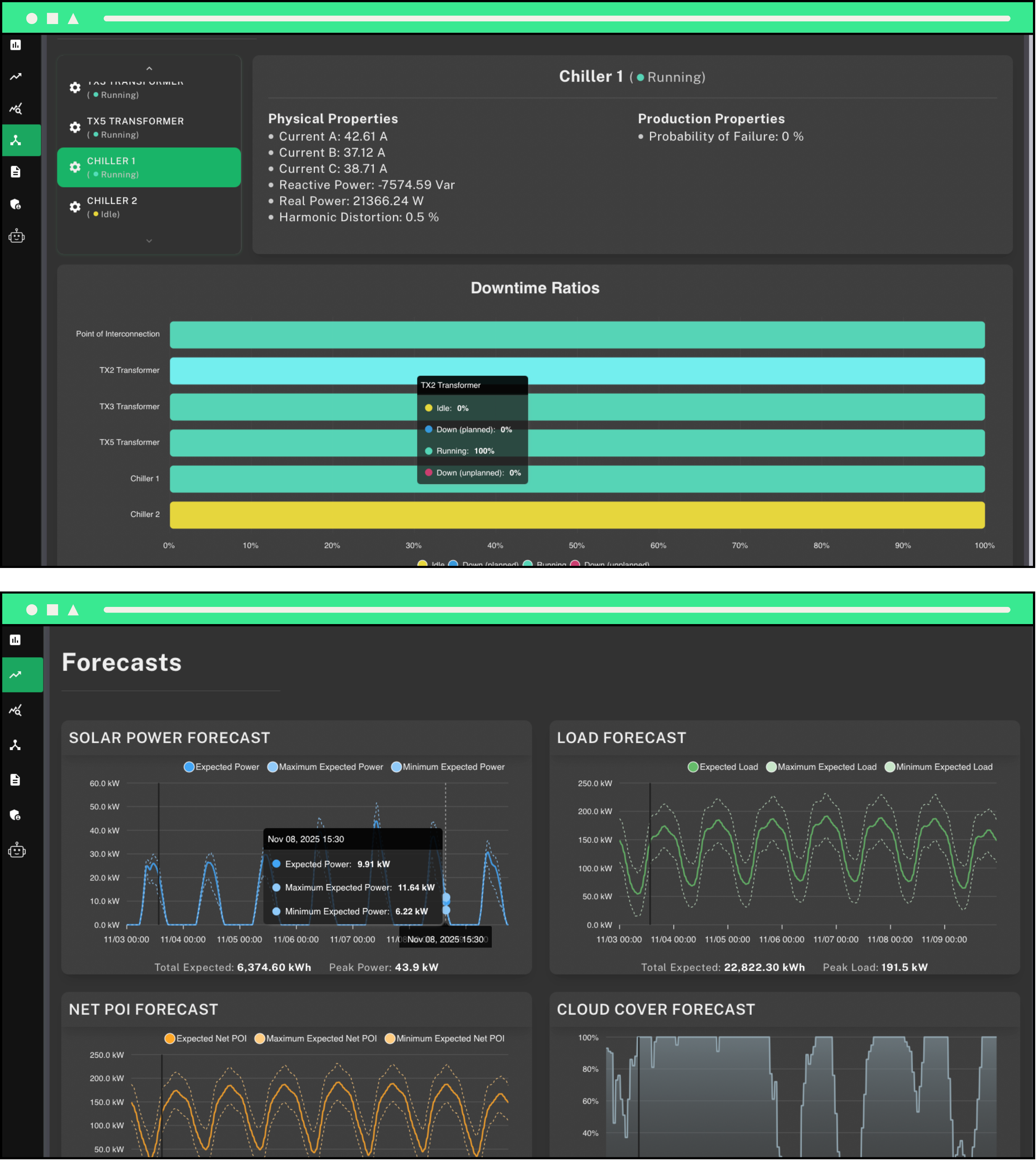
Task: Click the yellow Chiller 2 idle bar
Action: (577, 515)
